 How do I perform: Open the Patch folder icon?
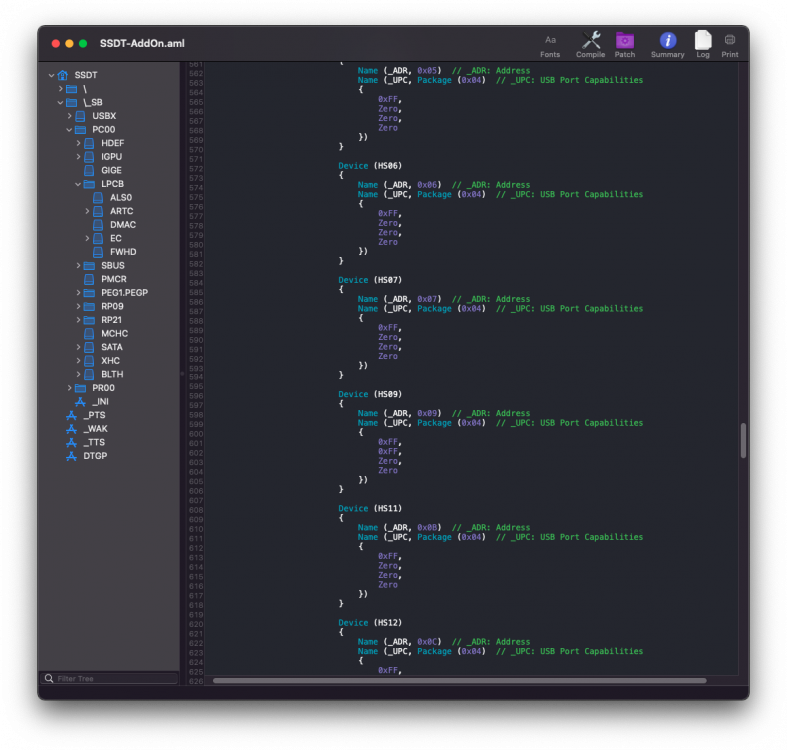click(625, 40)
